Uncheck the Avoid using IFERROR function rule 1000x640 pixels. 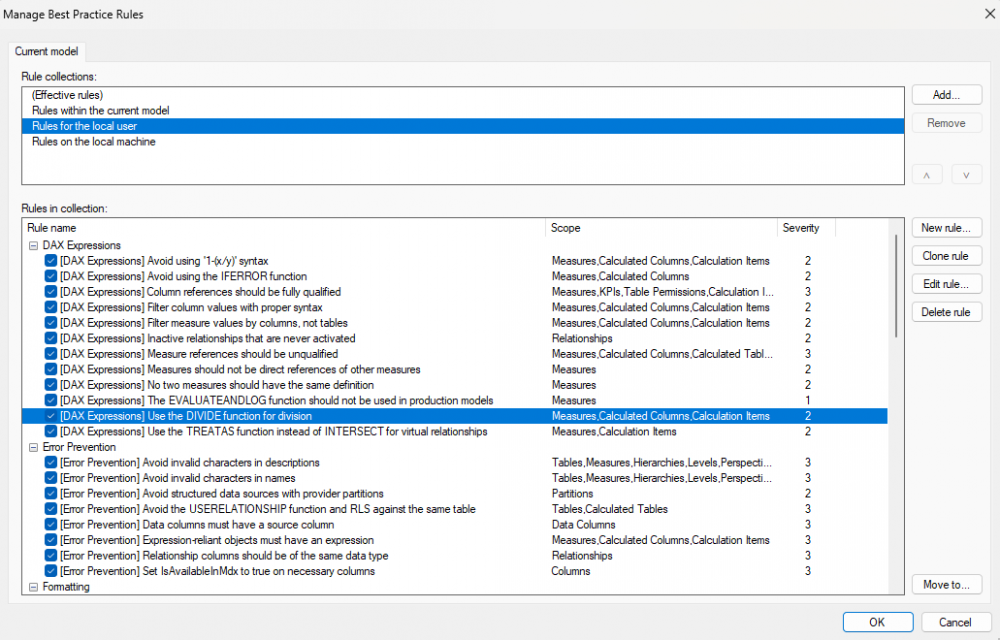(51, 276)
